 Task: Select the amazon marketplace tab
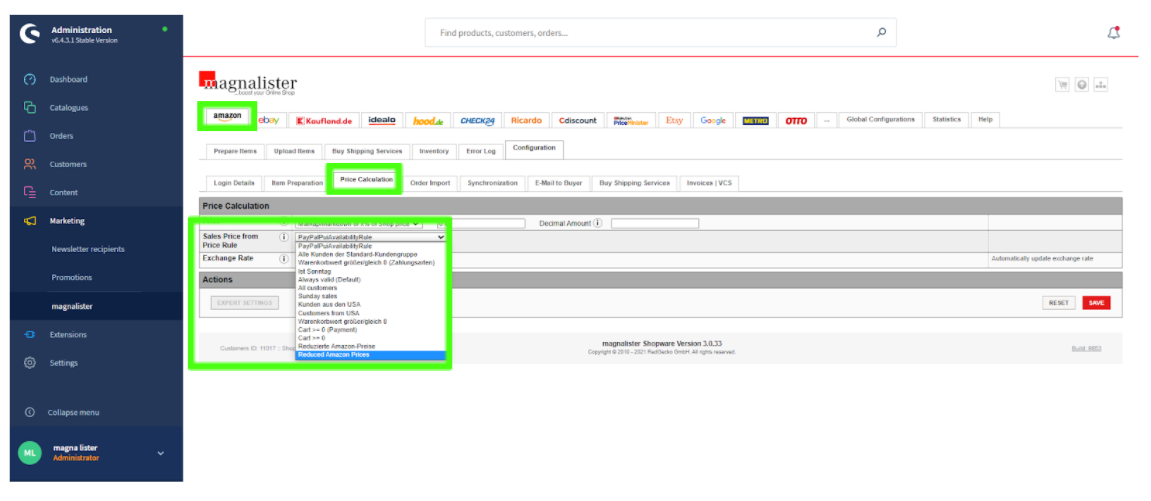coord(227,117)
